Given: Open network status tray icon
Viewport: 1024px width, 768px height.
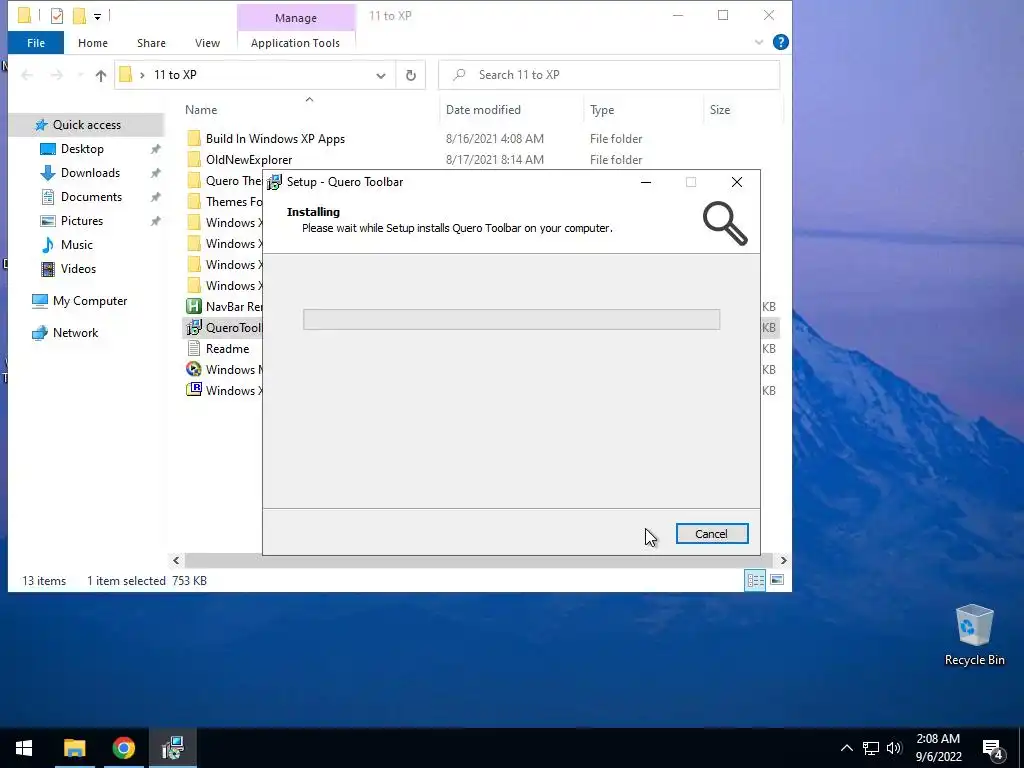Looking at the screenshot, I should [x=871, y=748].
